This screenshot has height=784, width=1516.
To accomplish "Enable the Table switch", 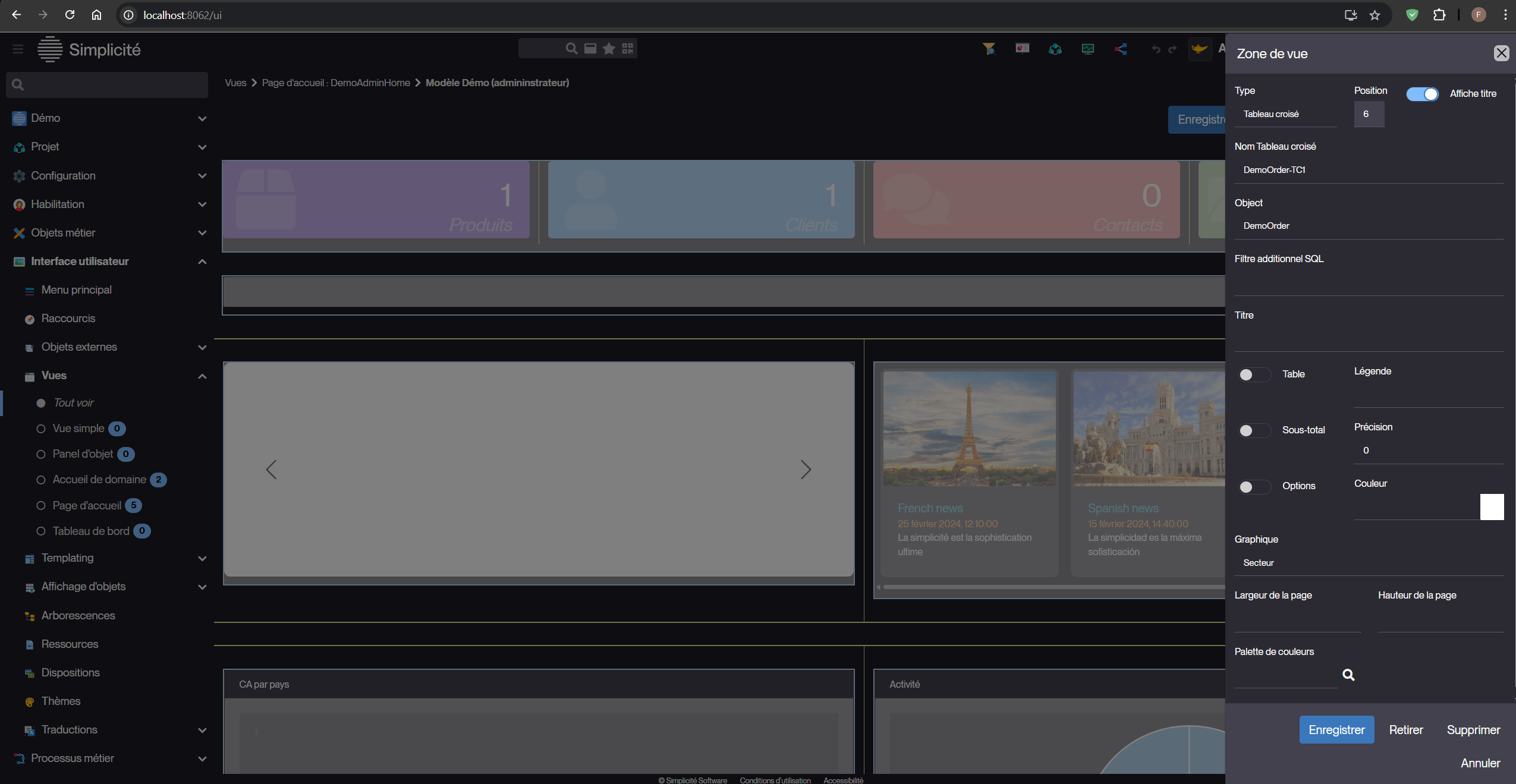I will 1254,374.
